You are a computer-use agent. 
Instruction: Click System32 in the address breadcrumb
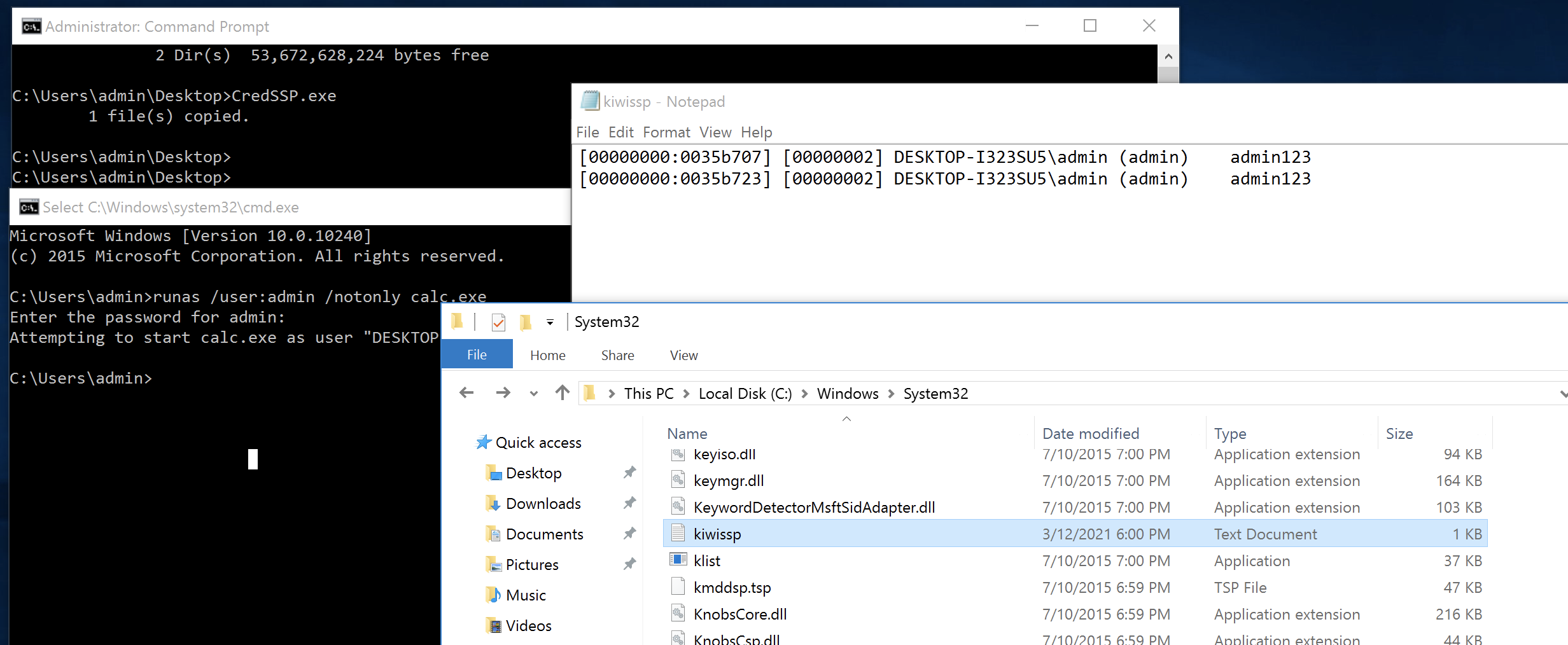tap(935, 394)
